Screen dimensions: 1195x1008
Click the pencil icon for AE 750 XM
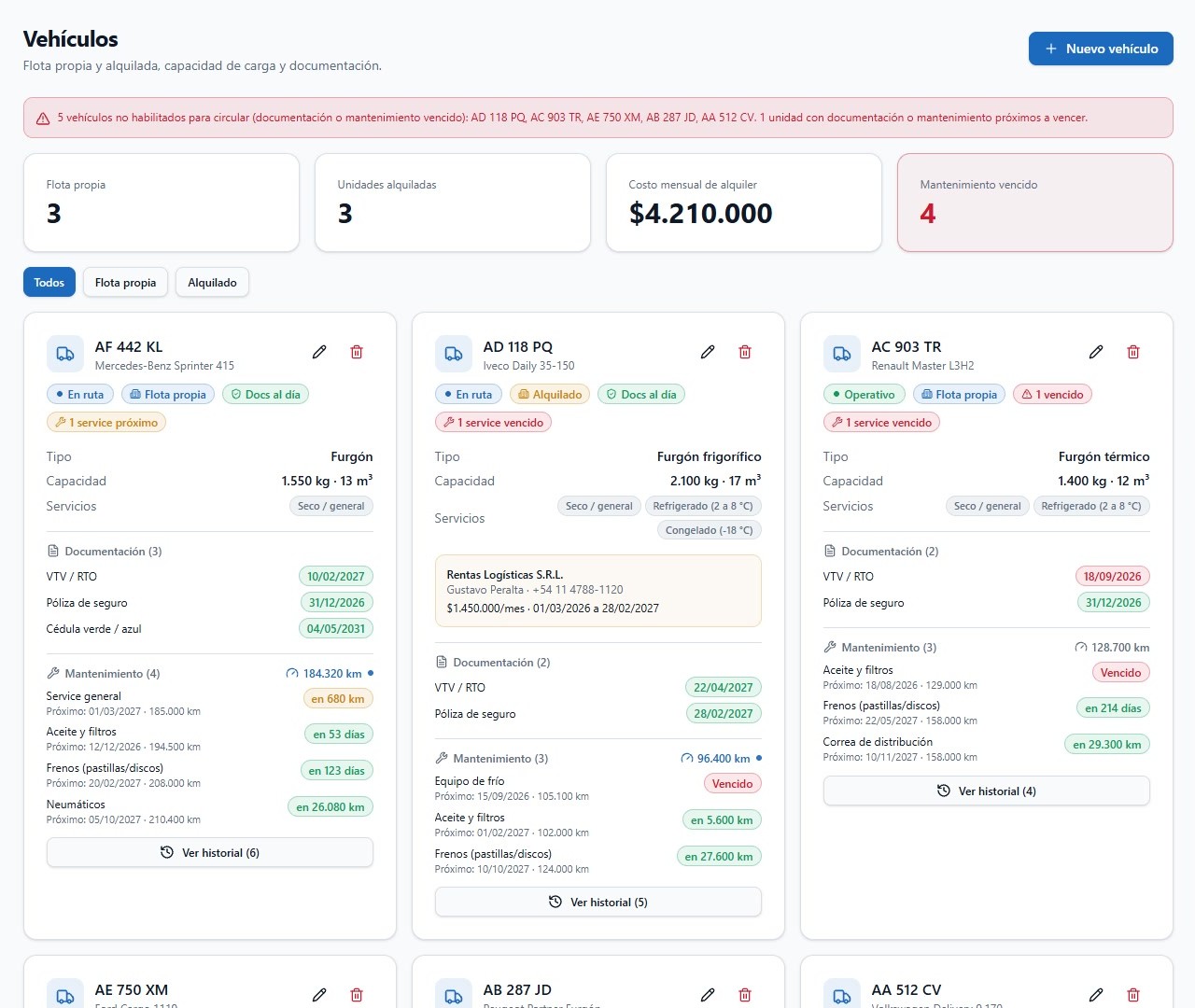[319, 995]
